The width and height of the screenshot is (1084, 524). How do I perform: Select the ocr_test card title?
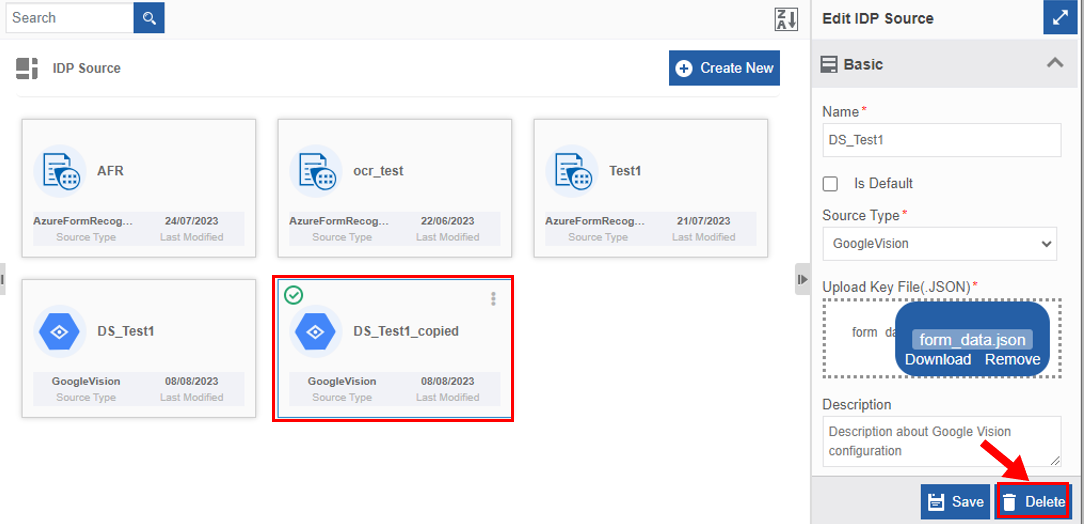click(378, 171)
